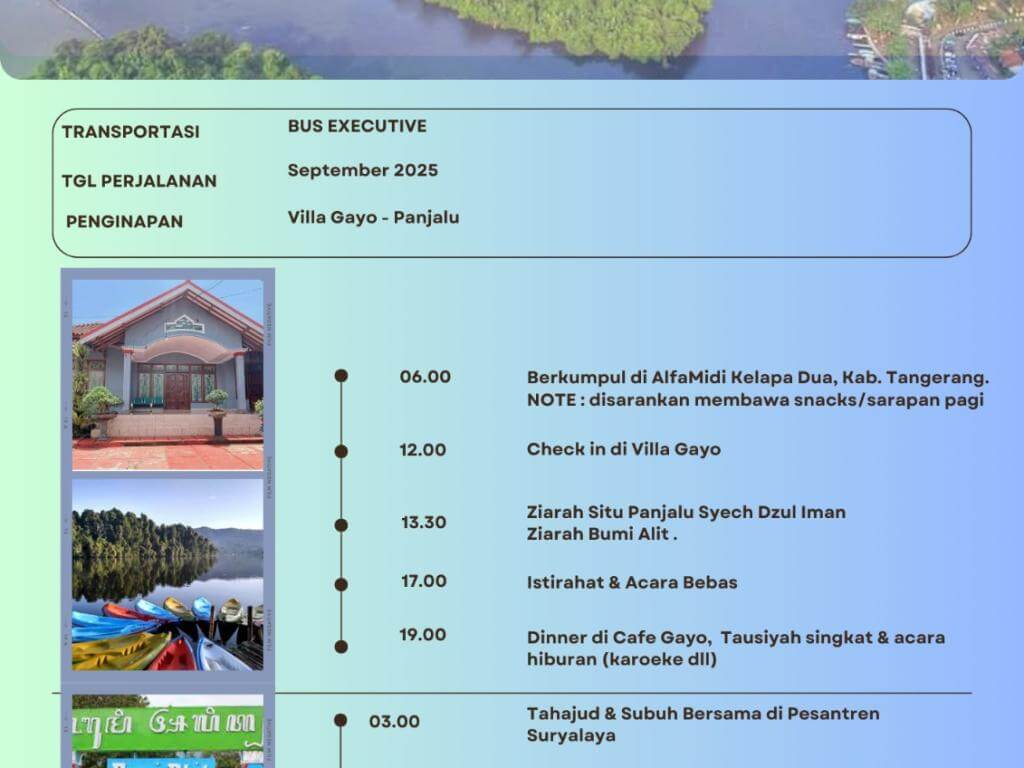Click the timeline dot beside 17.00
1024x768 pixels.
click(x=341, y=584)
